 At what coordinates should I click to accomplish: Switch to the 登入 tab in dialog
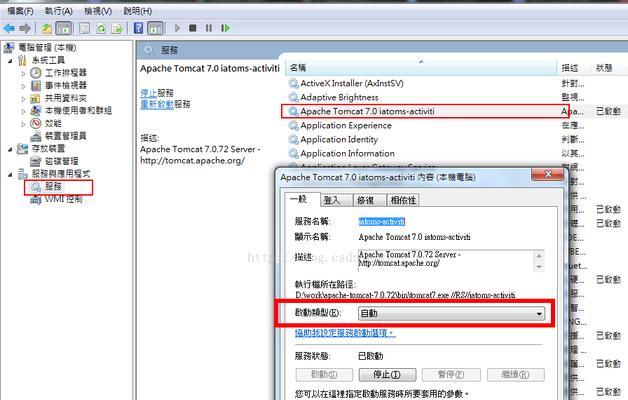point(336,200)
